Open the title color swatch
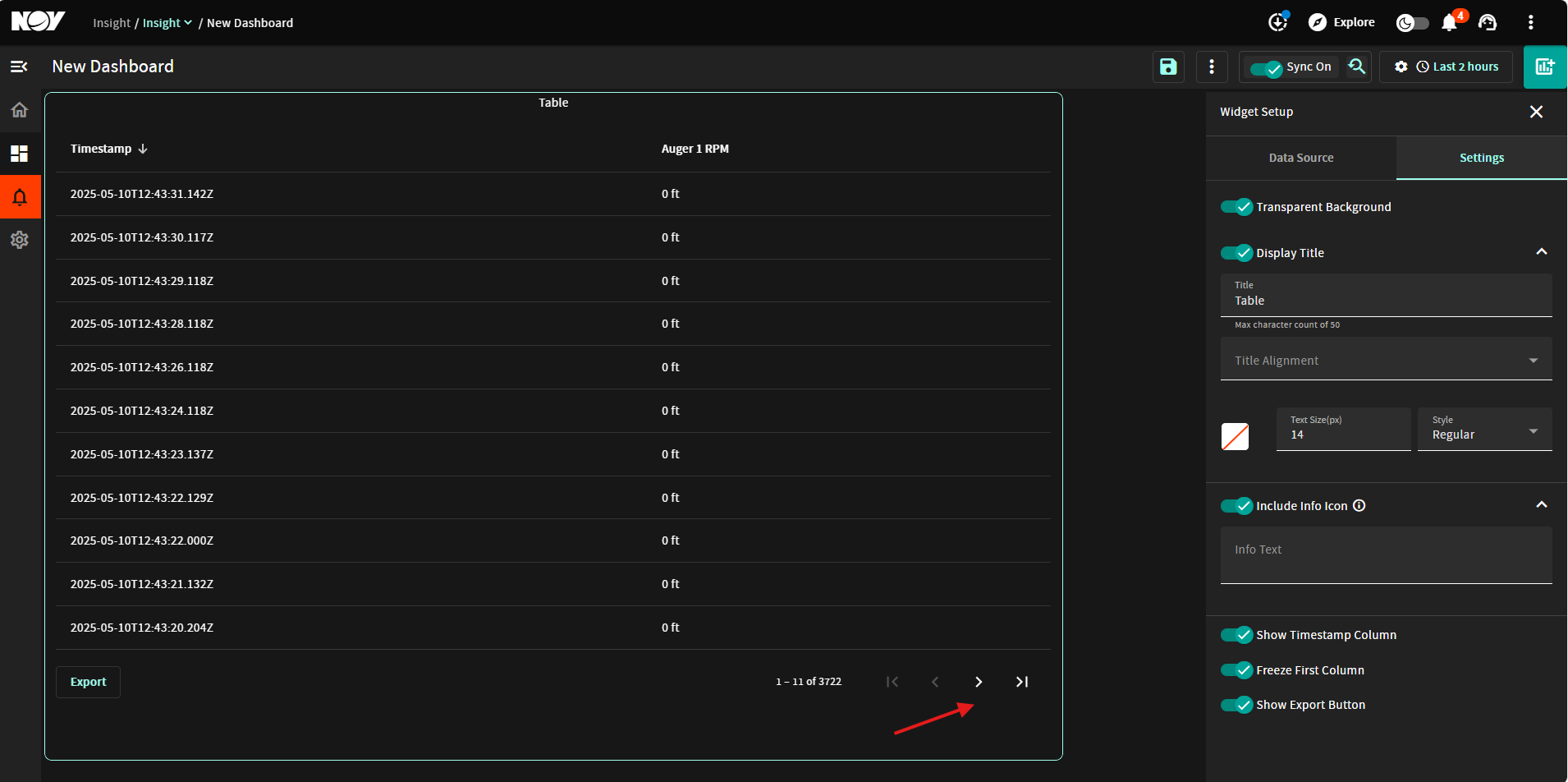 [1235, 436]
